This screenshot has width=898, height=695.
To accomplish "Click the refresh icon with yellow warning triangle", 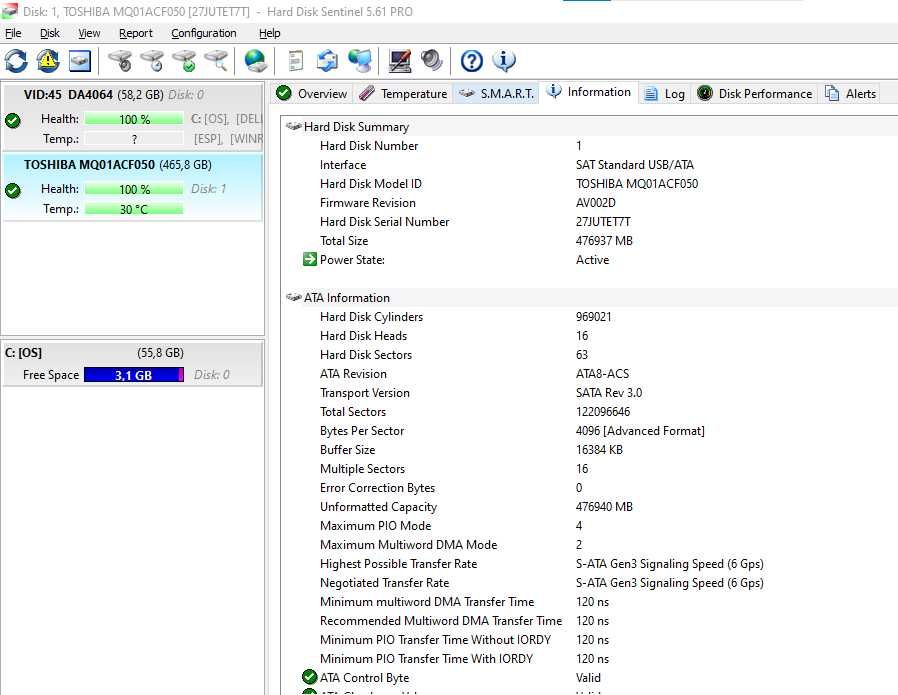I will tap(48, 61).
